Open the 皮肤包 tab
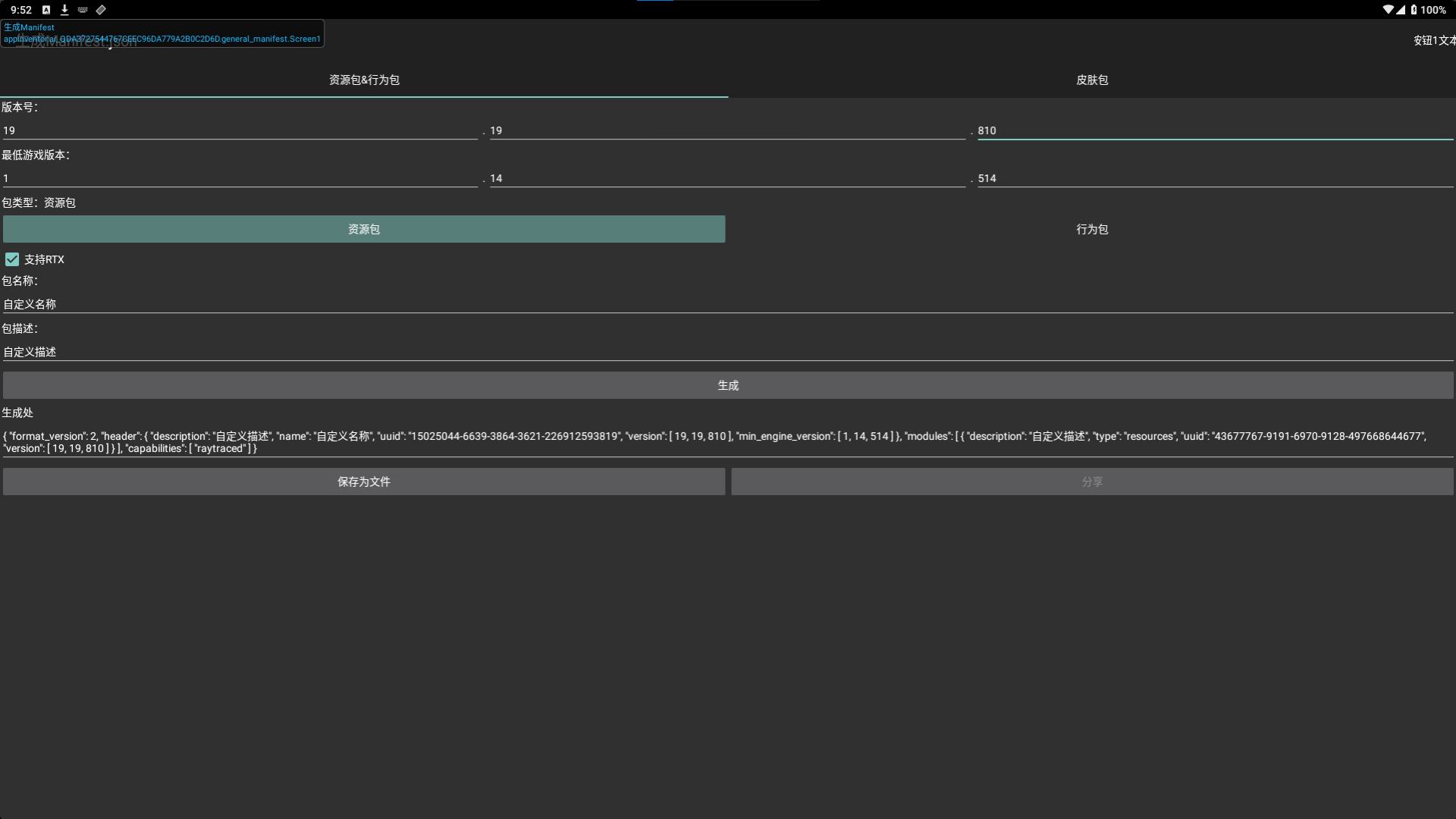 pos(1092,80)
